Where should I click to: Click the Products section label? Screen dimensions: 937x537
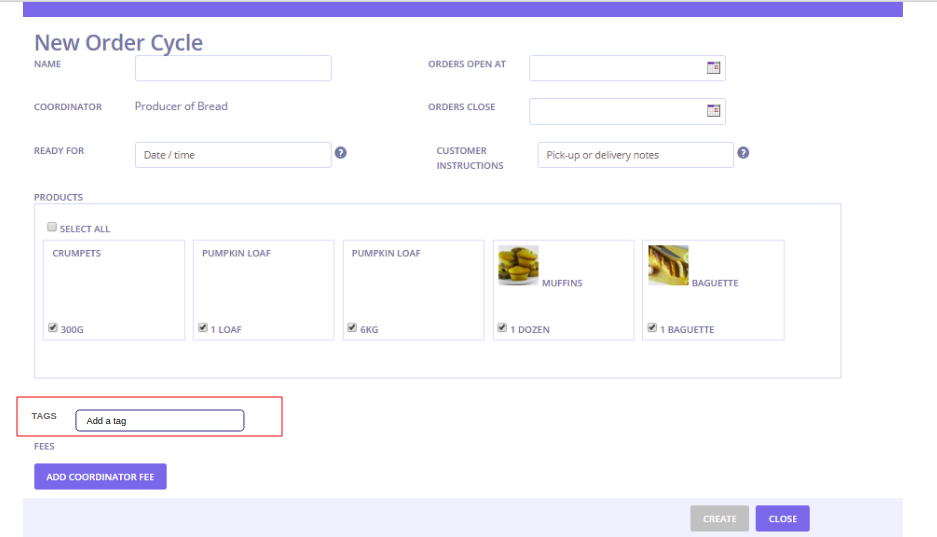pyautogui.click(x=59, y=197)
